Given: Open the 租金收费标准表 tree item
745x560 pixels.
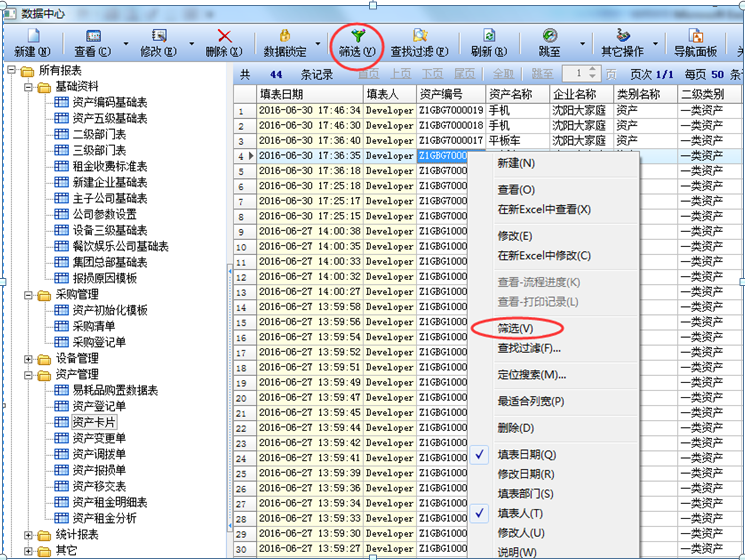Looking at the screenshot, I should click(110, 166).
